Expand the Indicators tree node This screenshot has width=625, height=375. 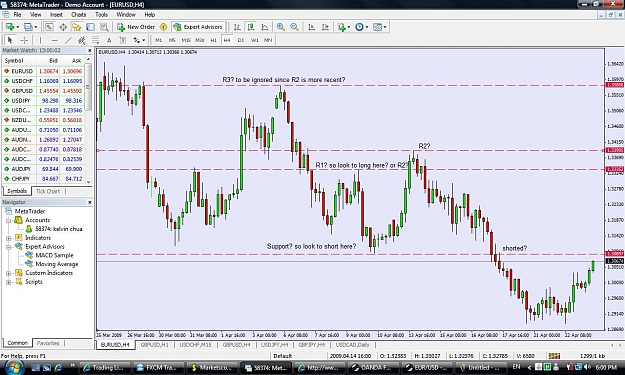click(x=8, y=238)
